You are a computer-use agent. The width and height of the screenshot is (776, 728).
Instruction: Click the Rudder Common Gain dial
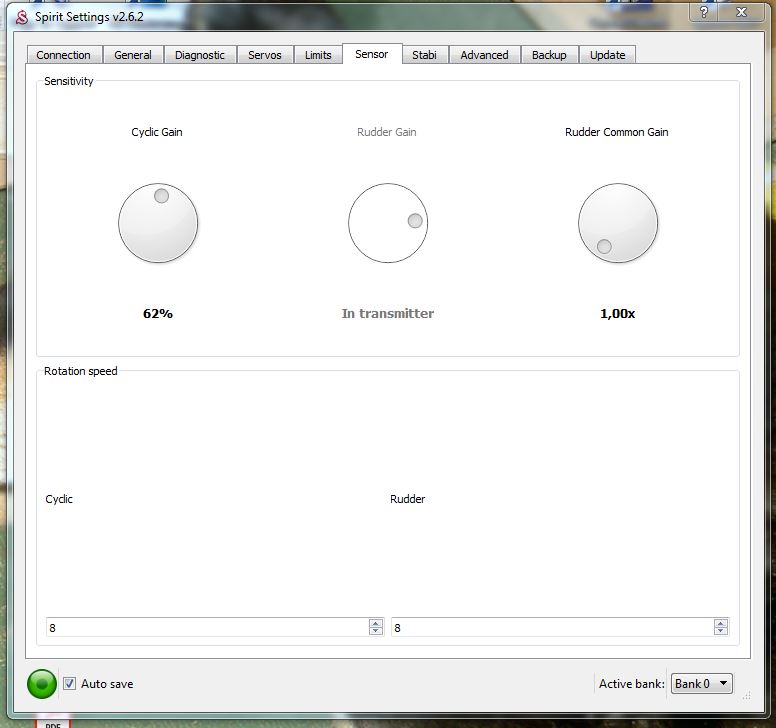pos(618,223)
